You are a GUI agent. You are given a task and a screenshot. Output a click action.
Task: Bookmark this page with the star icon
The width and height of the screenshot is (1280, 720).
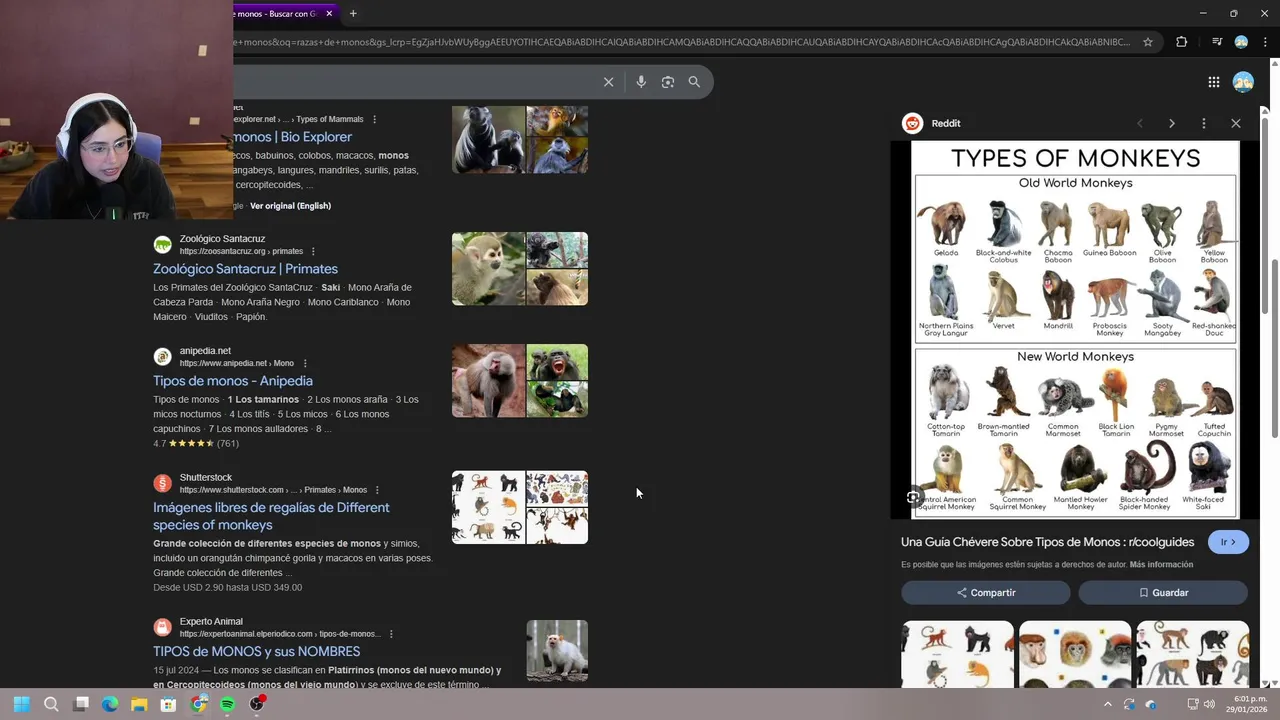[x=1148, y=42]
